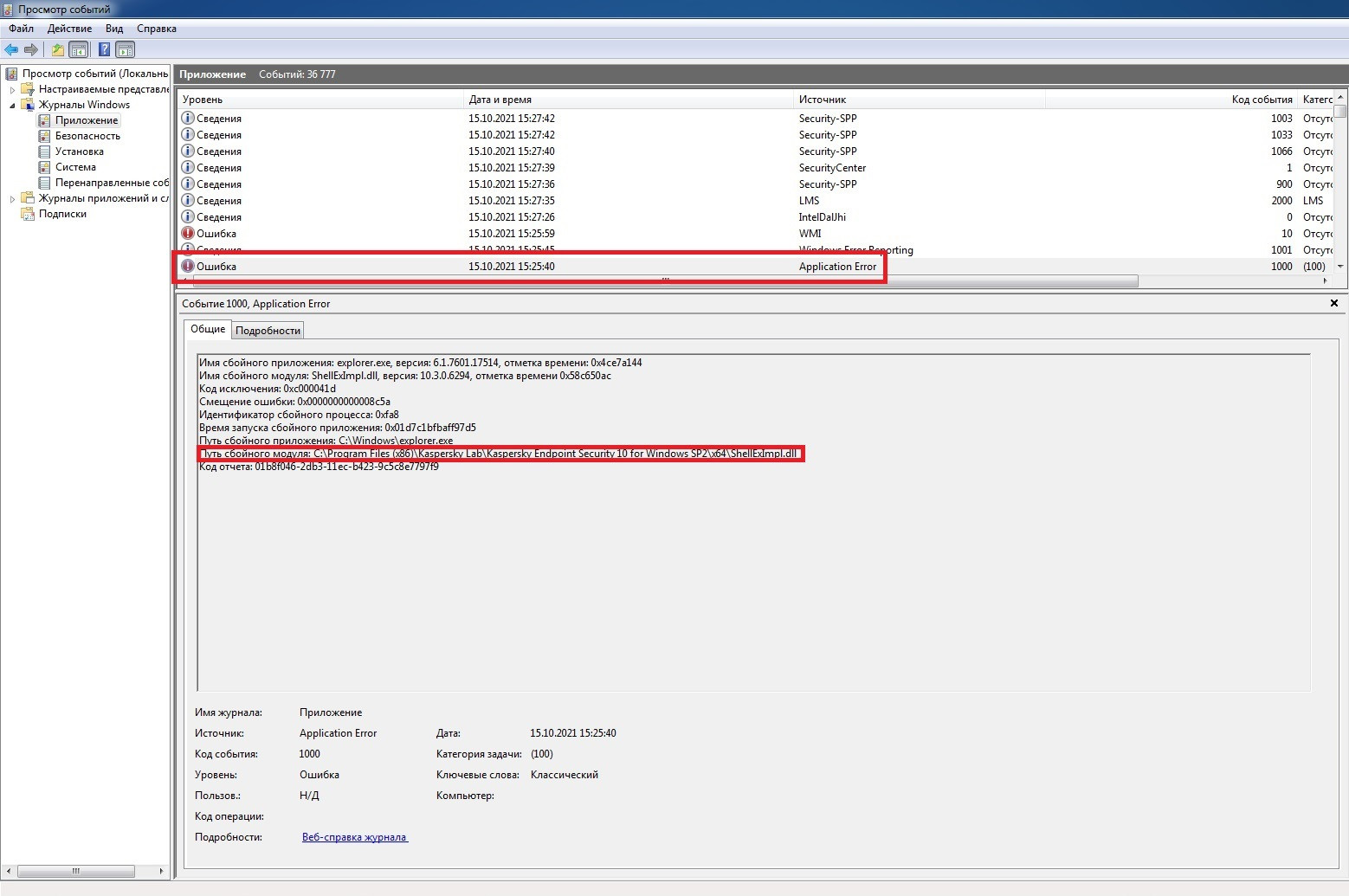Click the Установка log icon
This screenshot has height=896, width=1349.
pos(44,151)
